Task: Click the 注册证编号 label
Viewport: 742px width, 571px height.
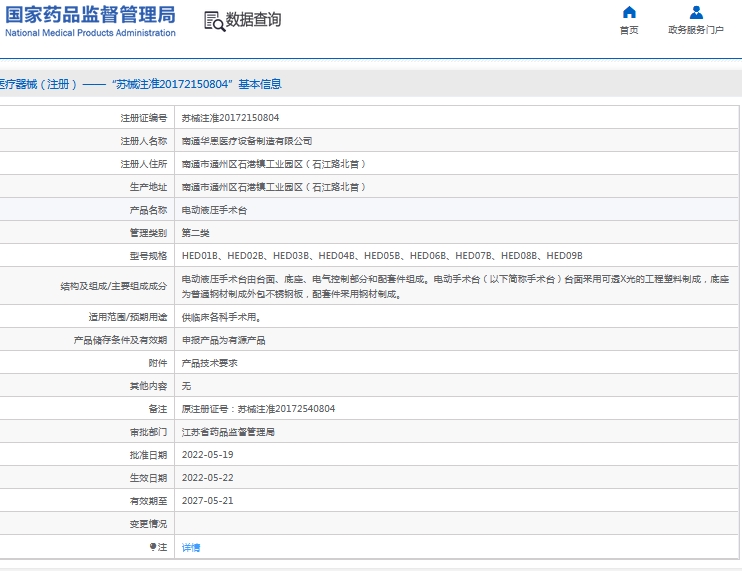Action: tap(143, 118)
